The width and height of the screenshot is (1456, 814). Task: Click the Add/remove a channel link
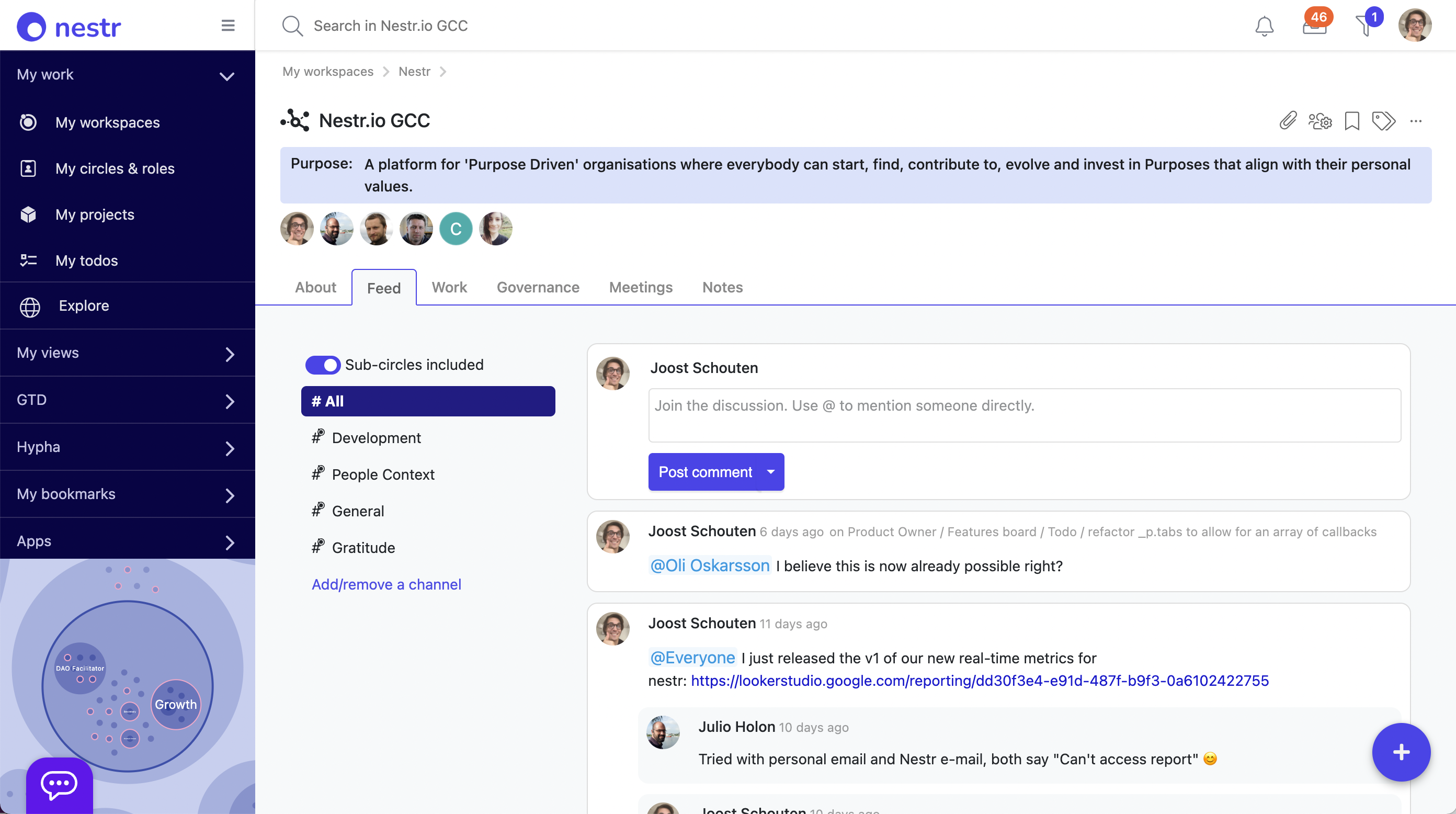coord(386,584)
